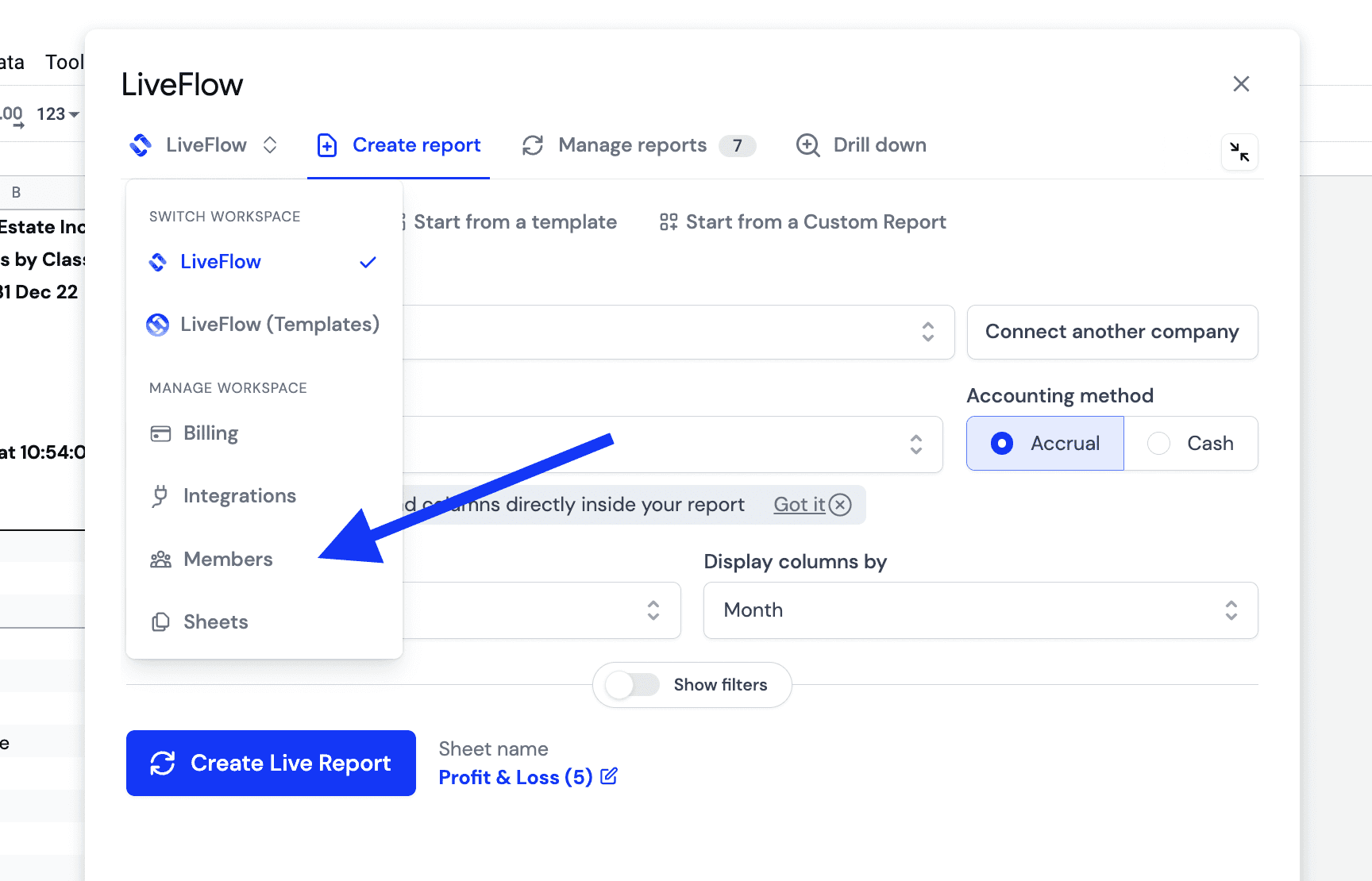Click the checkmark next to the LiveFlow workspace

[368, 262]
